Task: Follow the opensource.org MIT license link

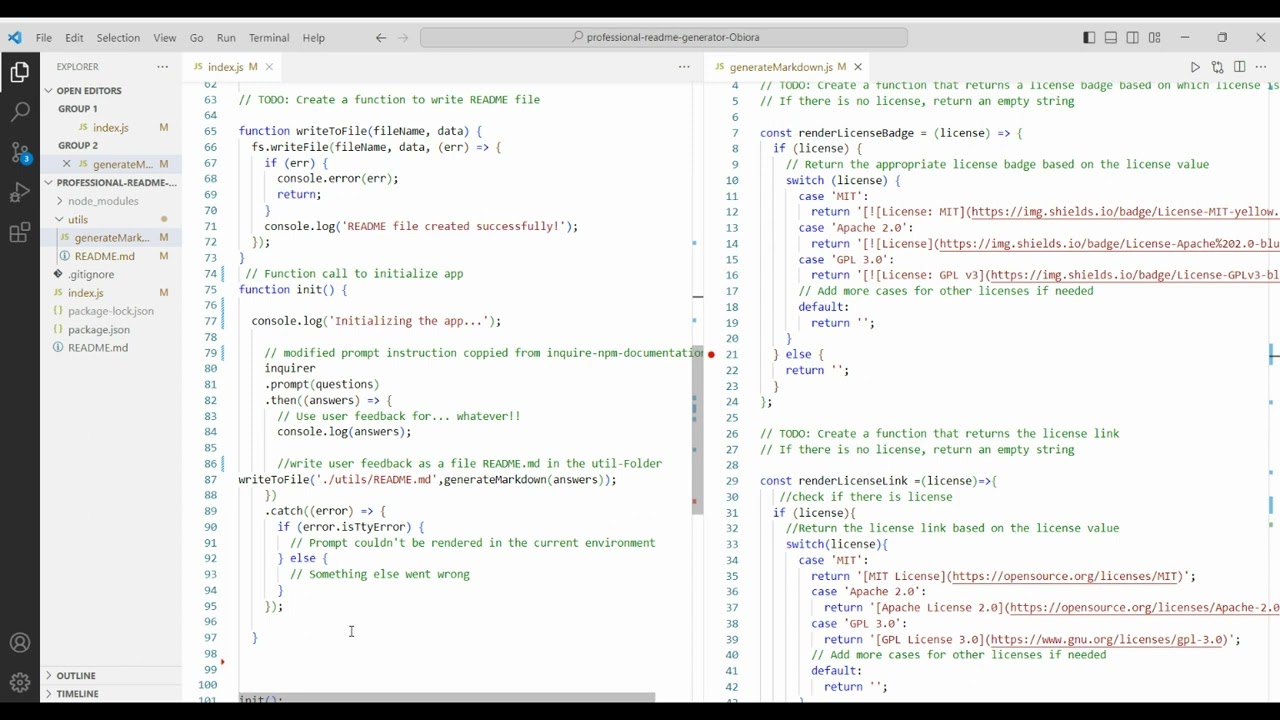Action: point(1066,576)
